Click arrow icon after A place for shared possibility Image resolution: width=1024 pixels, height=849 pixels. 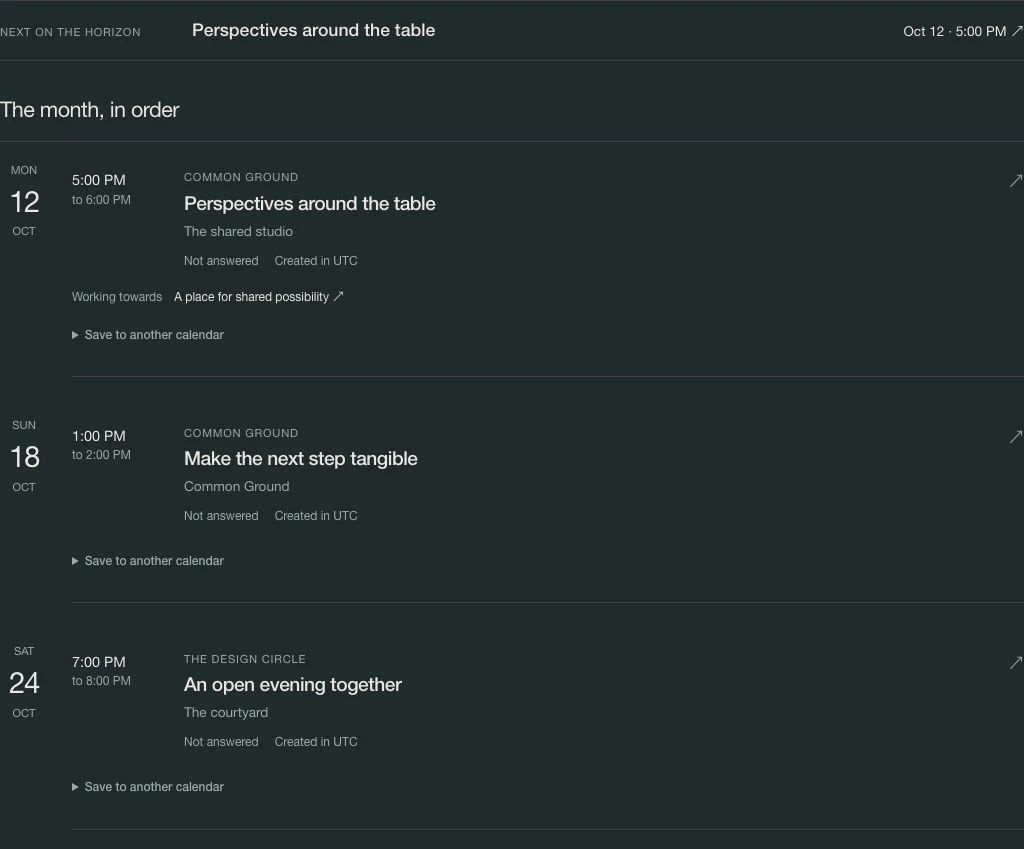[x=338, y=296]
